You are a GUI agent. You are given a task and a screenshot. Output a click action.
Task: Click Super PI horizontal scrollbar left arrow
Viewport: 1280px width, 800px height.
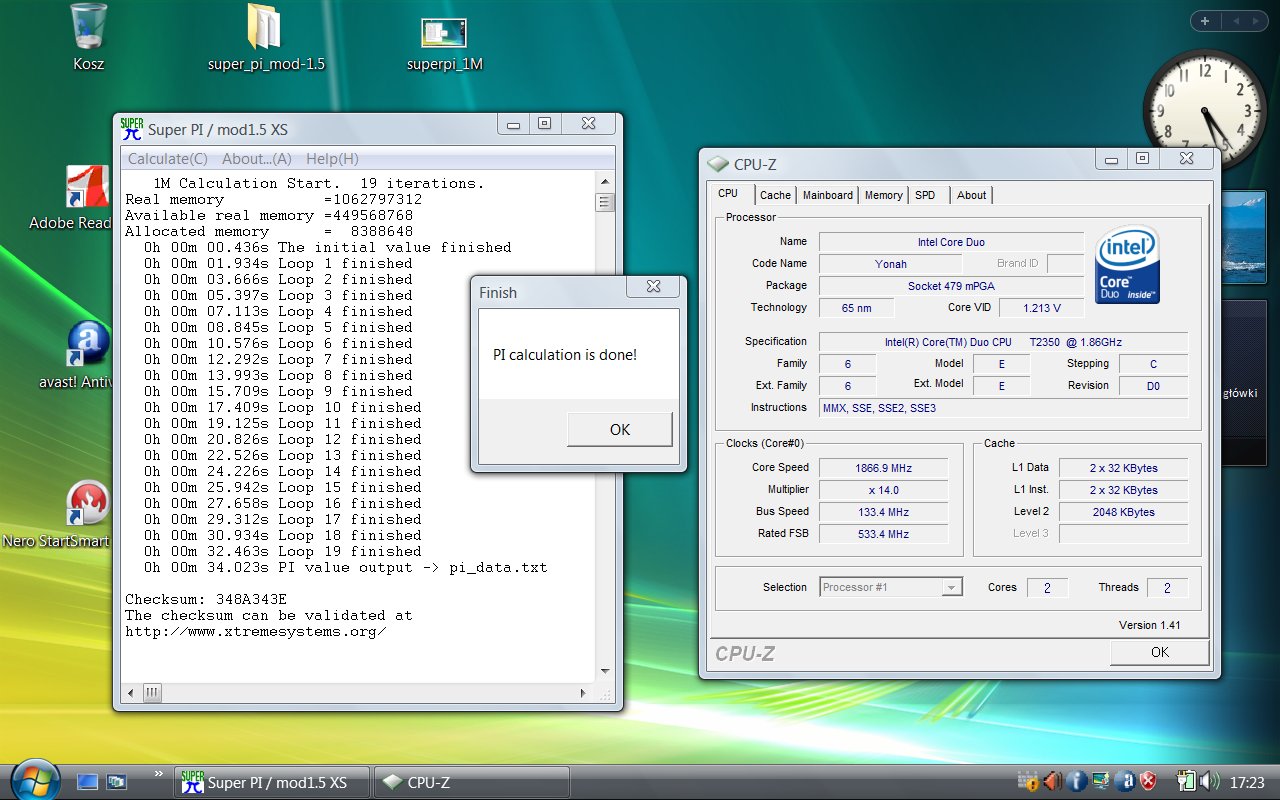[x=130, y=692]
